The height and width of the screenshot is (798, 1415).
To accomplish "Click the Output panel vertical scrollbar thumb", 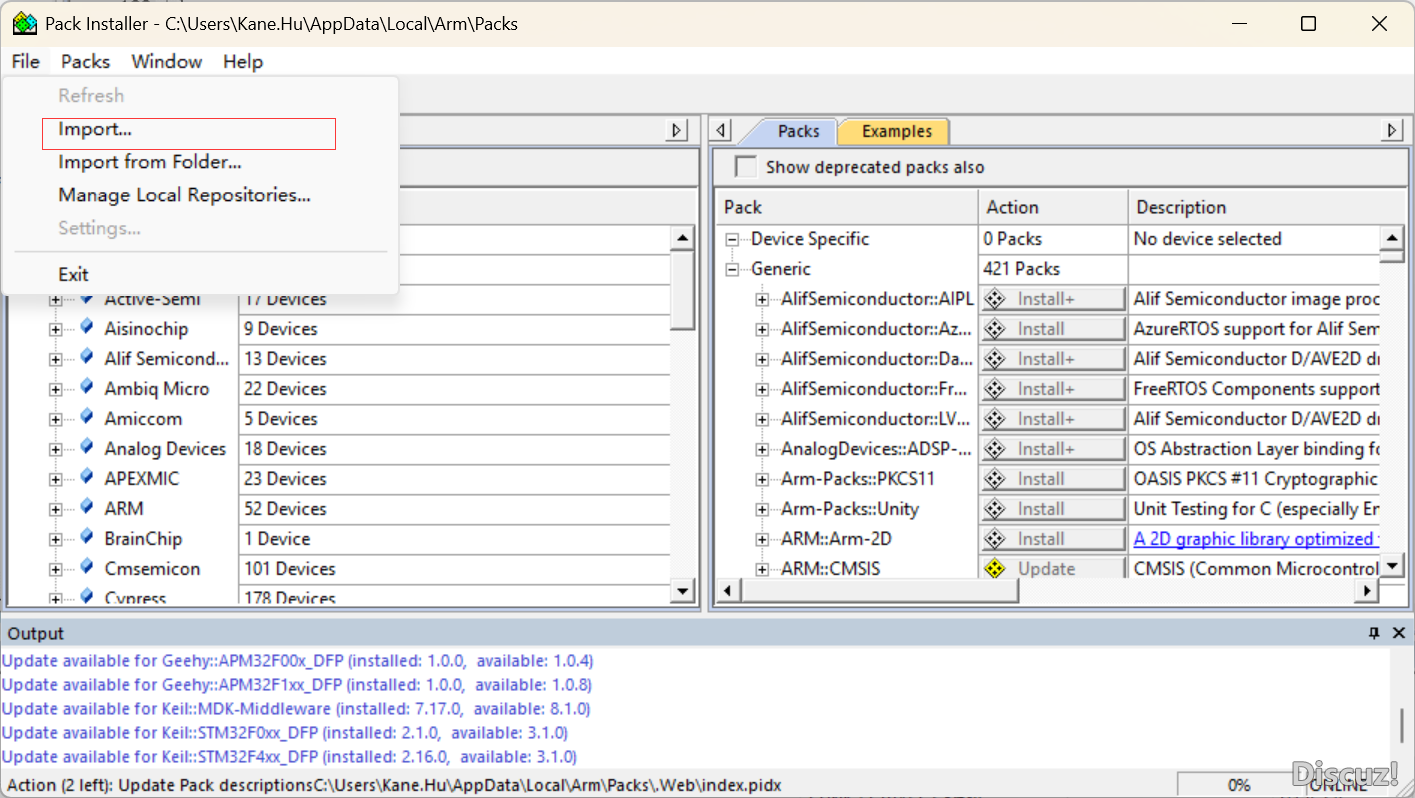I will (1404, 726).
